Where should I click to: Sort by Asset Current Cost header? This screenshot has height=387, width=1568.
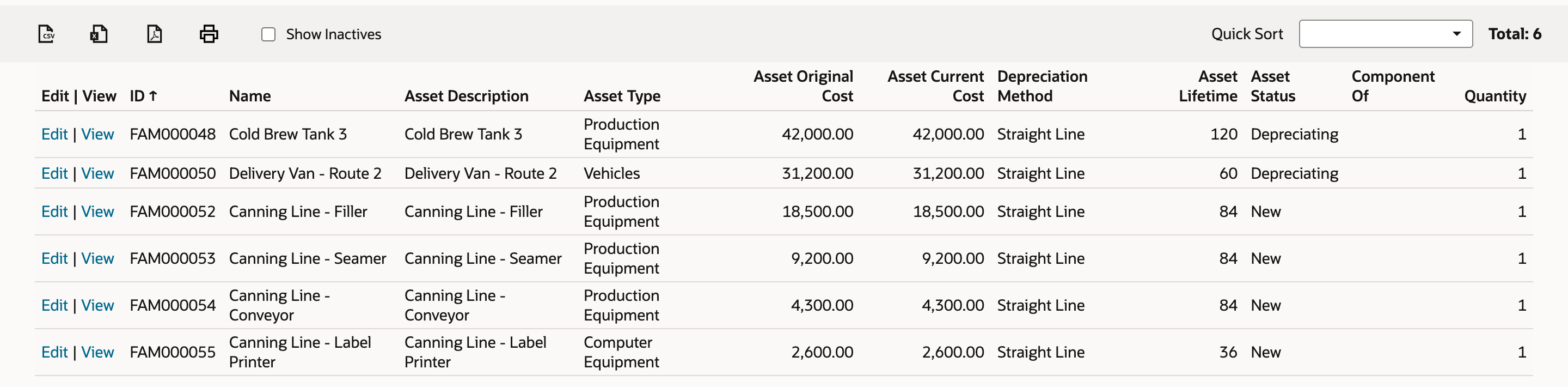coord(935,86)
